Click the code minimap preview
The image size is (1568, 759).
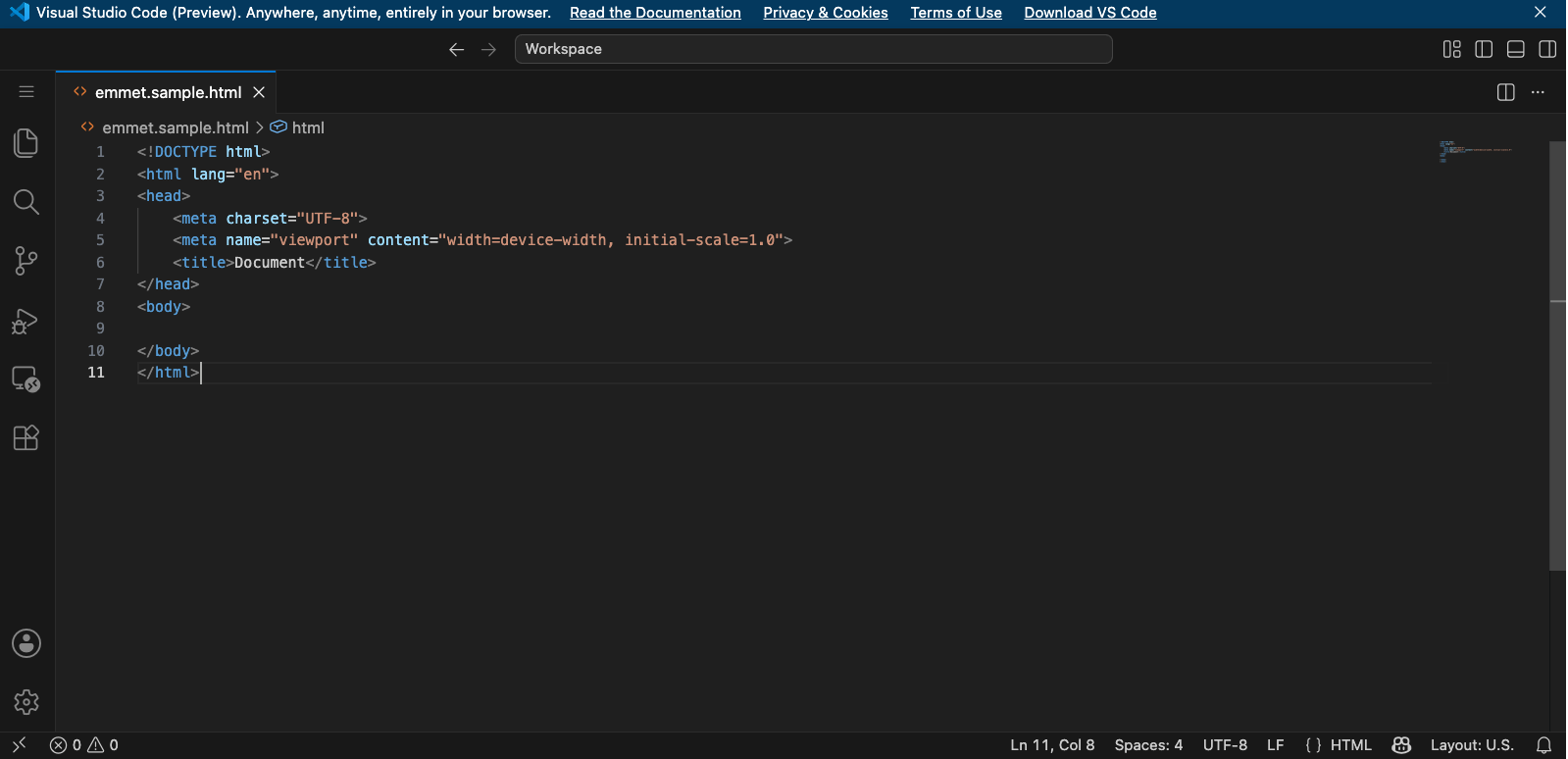pyautogui.click(x=1476, y=152)
